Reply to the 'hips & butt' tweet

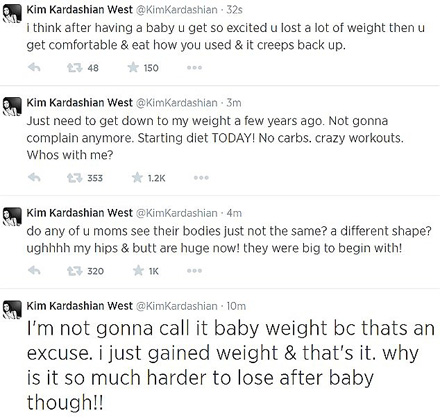click(x=34, y=271)
